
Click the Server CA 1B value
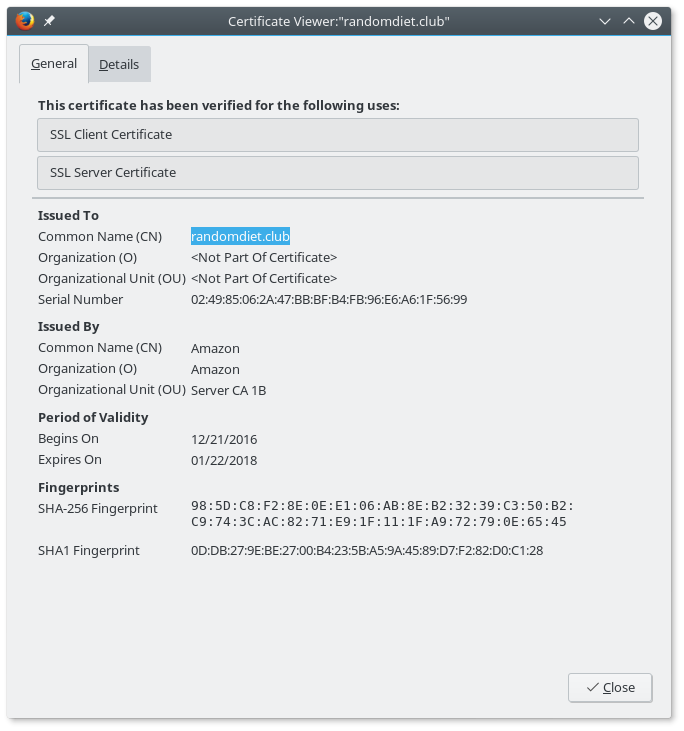pyautogui.click(x=228, y=390)
